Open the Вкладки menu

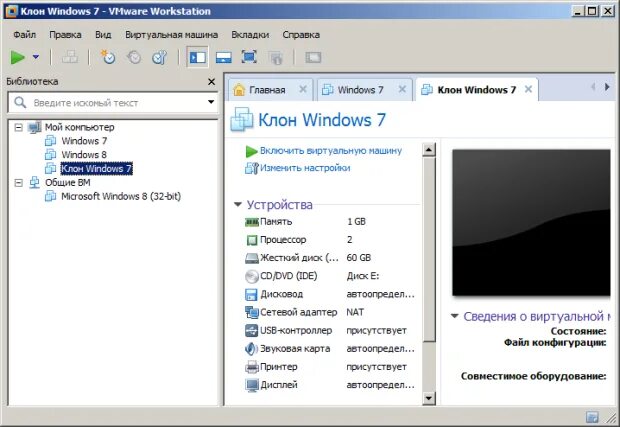(x=250, y=35)
